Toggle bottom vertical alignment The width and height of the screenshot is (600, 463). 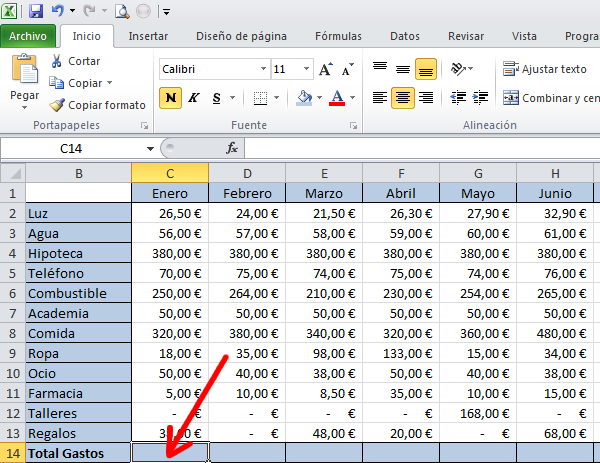pos(426,69)
